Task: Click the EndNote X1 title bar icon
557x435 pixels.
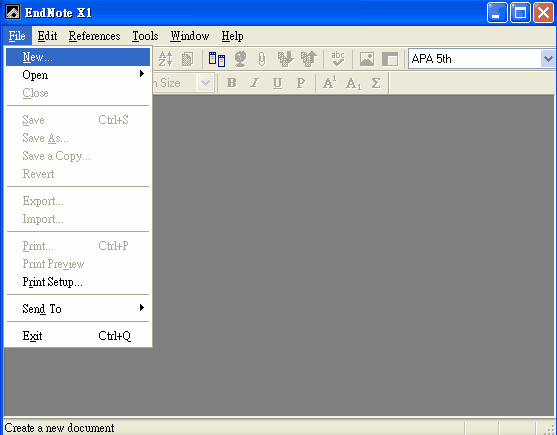Action: click(13, 12)
